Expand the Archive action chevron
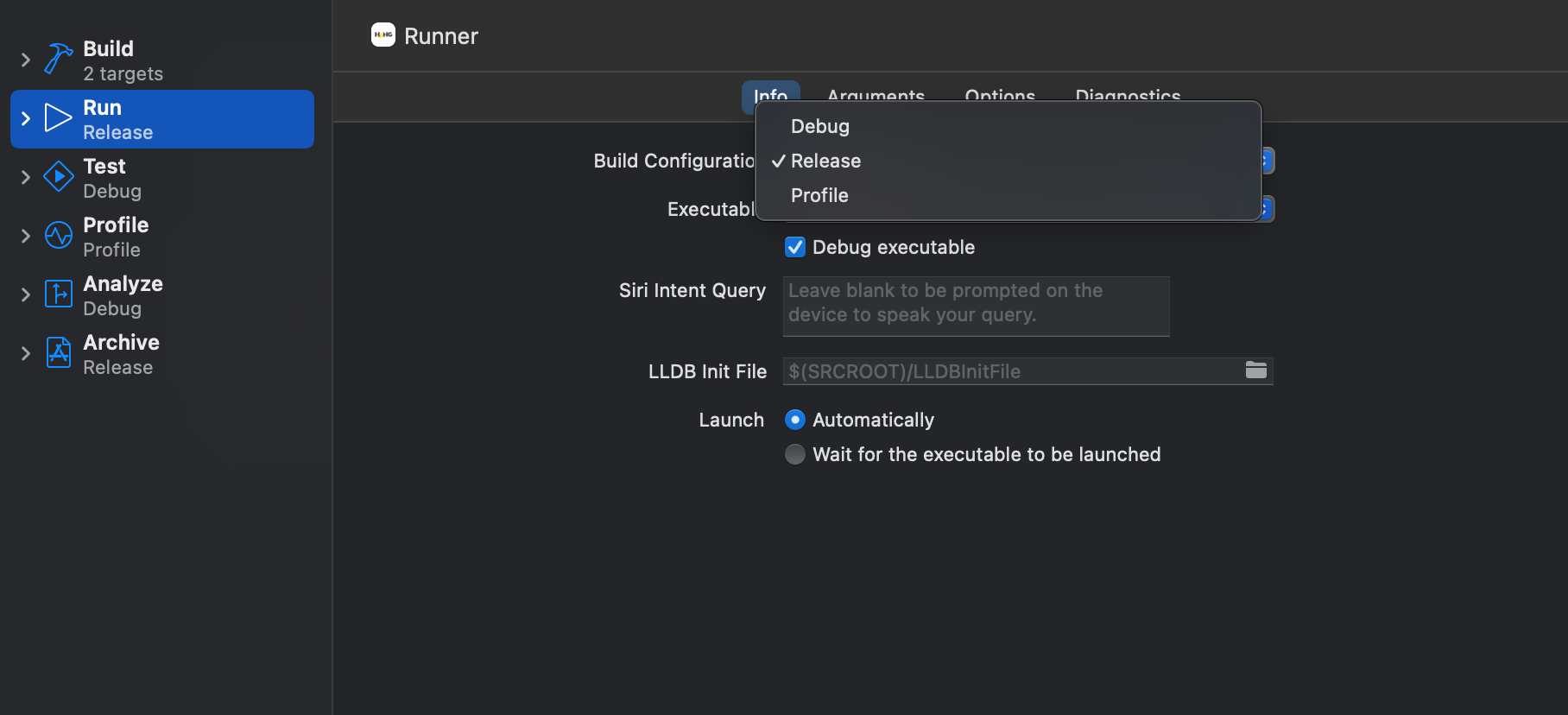This screenshot has width=1568, height=715. [x=26, y=353]
